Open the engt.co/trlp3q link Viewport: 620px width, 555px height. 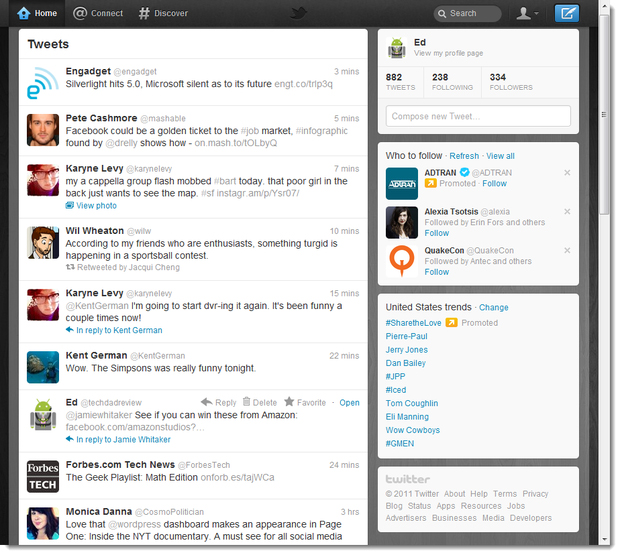tap(303, 84)
